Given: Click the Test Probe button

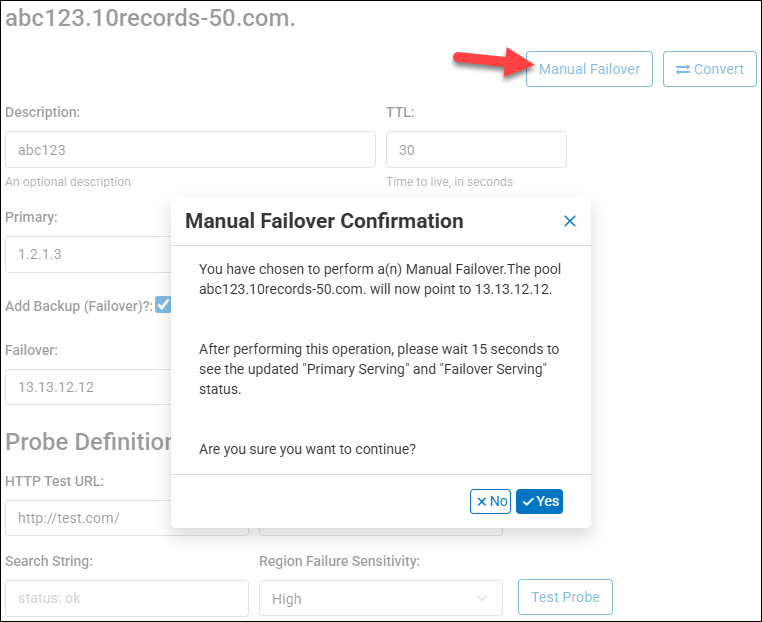Looking at the screenshot, I should tap(565, 597).
